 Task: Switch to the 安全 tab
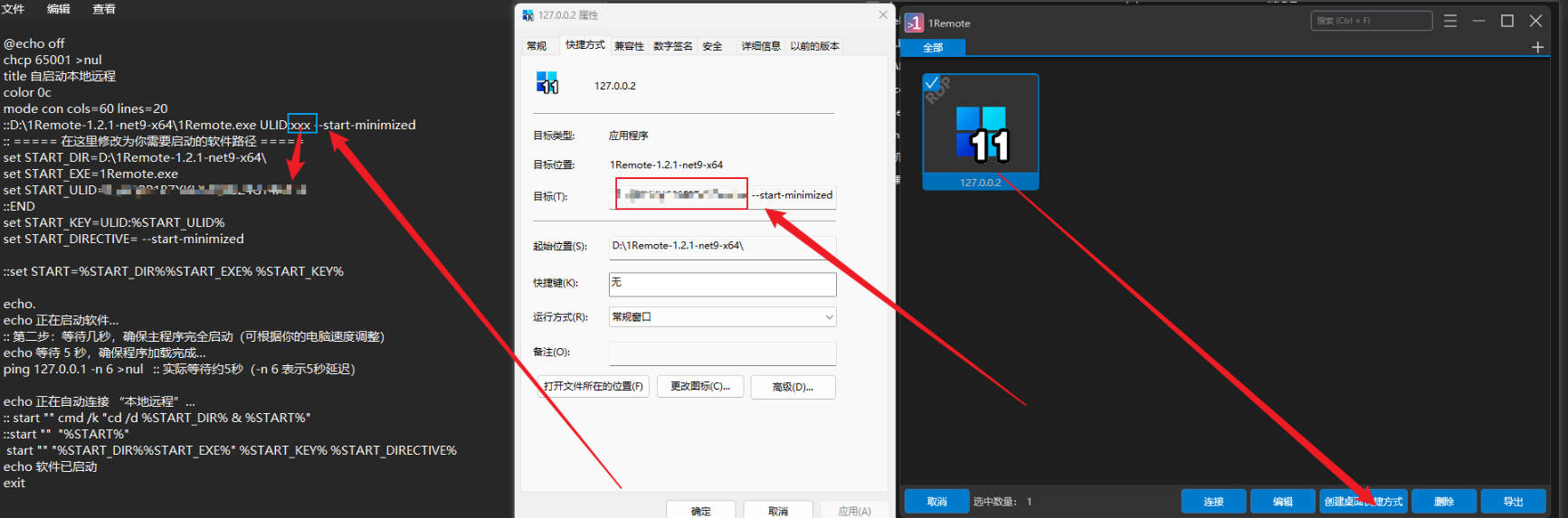tap(712, 46)
